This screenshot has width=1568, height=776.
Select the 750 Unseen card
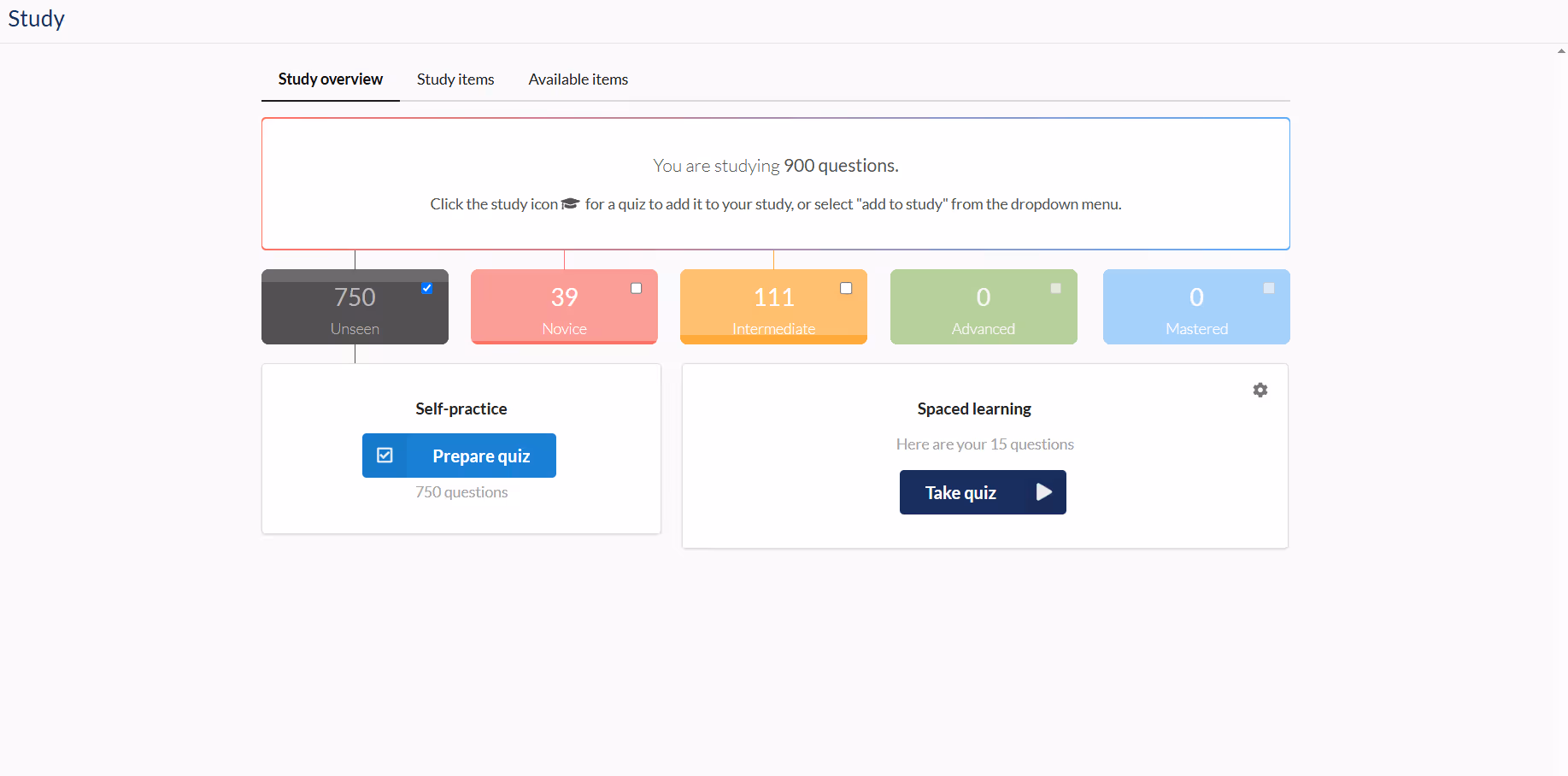[355, 307]
